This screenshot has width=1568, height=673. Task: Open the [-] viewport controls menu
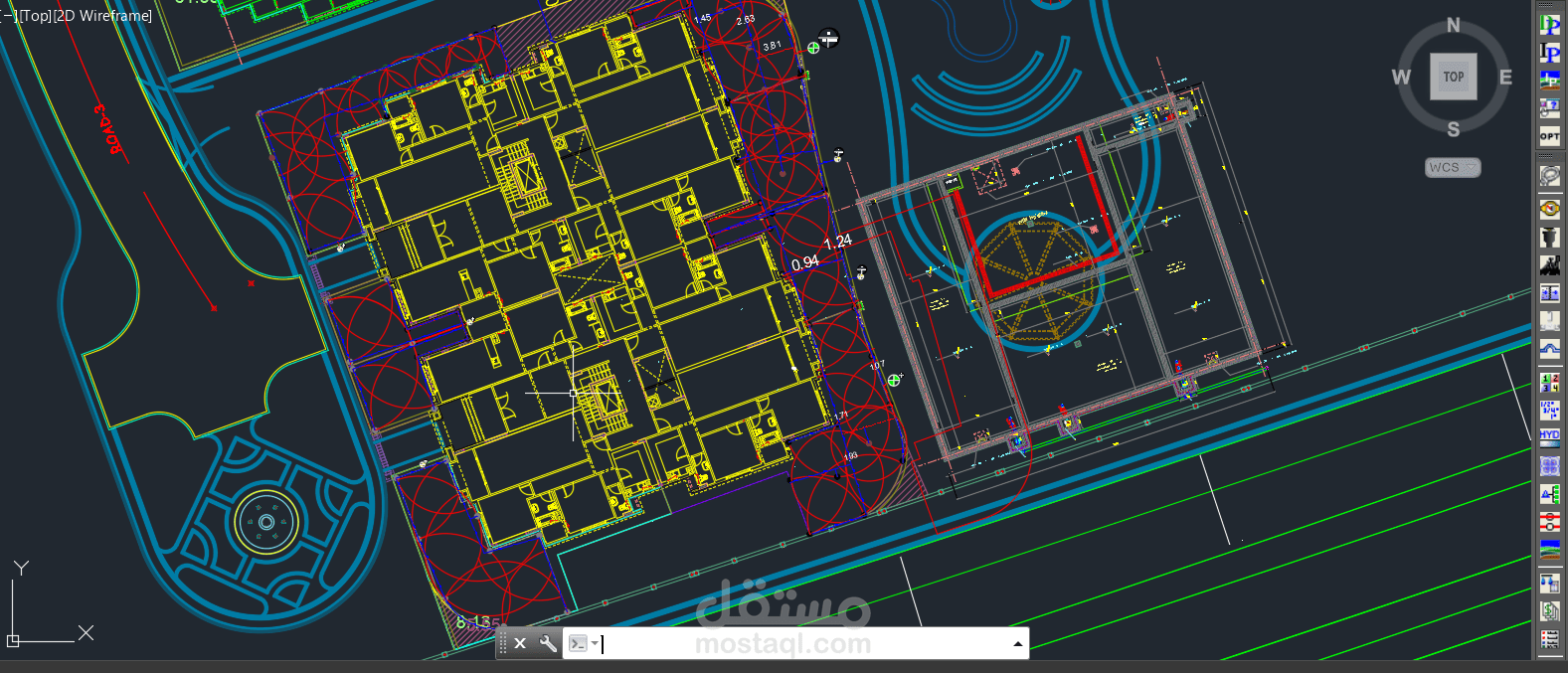pos(9,16)
